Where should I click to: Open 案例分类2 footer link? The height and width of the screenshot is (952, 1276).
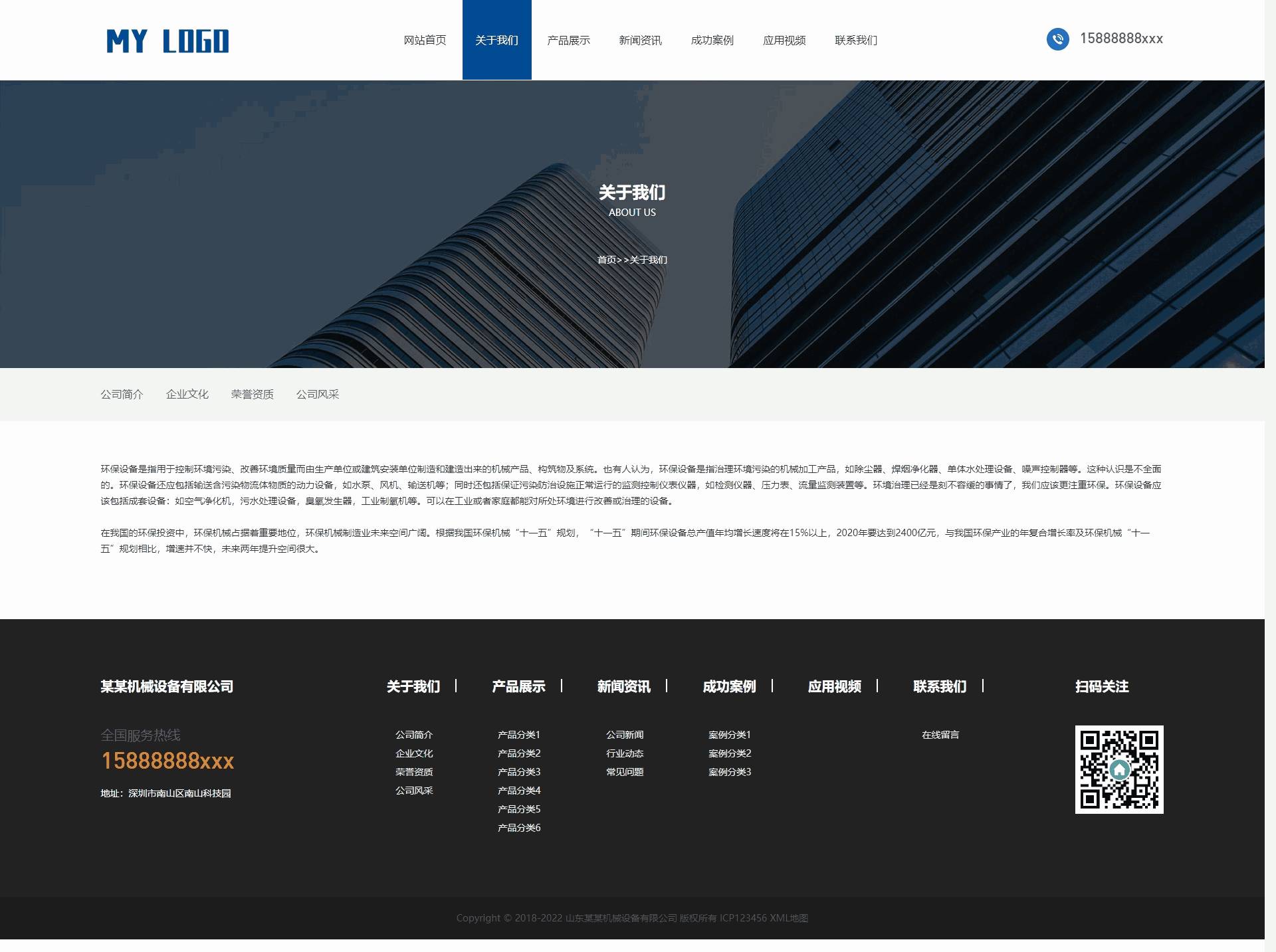click(x=730, y=753)
